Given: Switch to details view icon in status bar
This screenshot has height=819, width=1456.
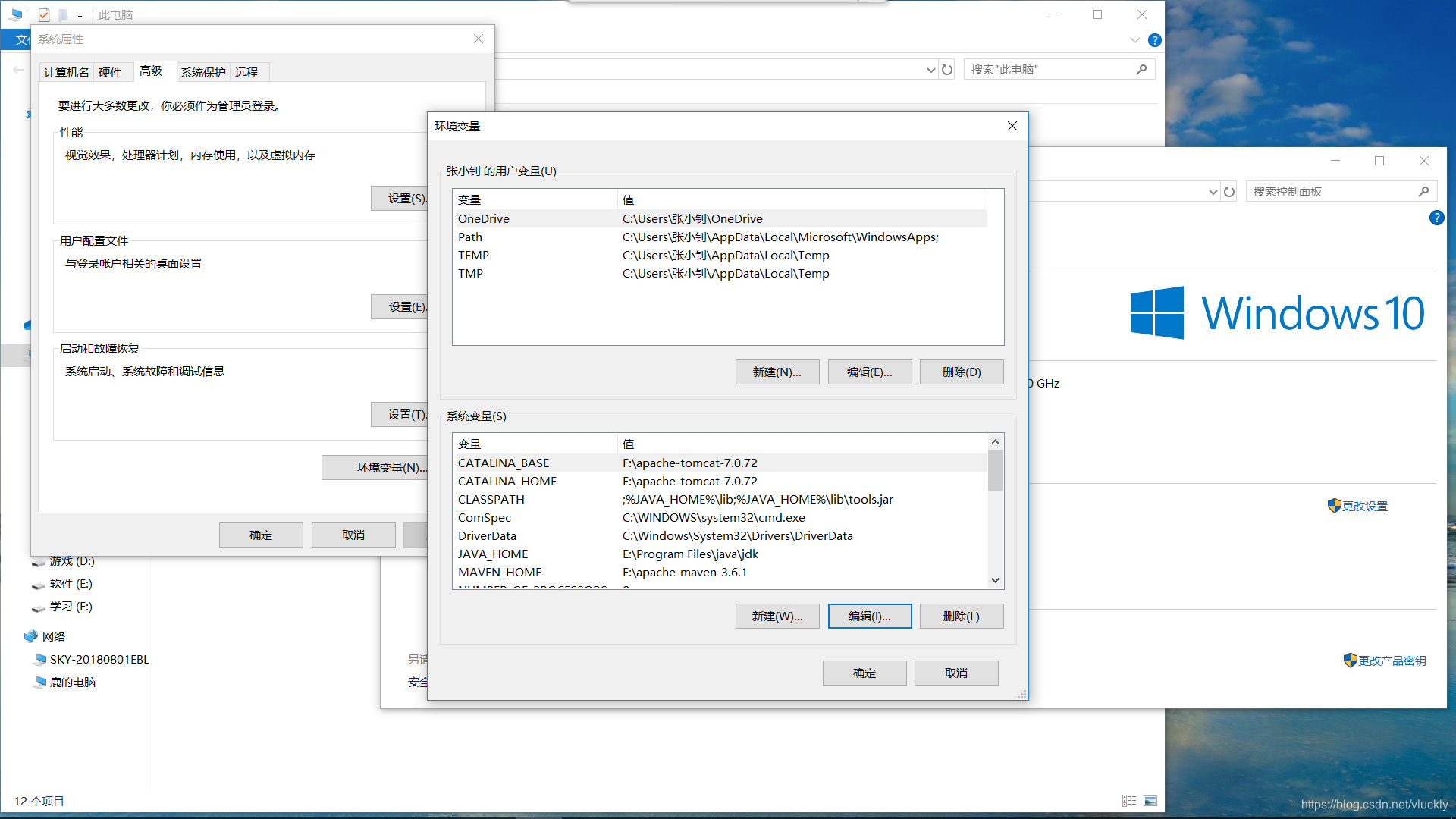Looking at the screenshot, I should 1129,801.
